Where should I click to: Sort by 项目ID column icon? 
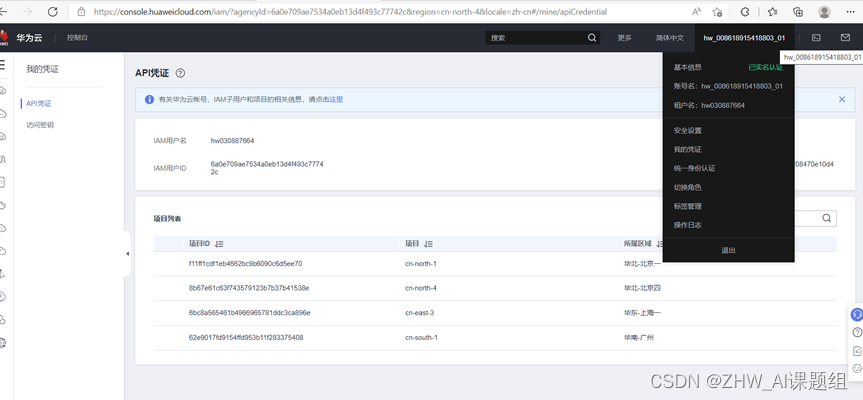coord(219,244)
